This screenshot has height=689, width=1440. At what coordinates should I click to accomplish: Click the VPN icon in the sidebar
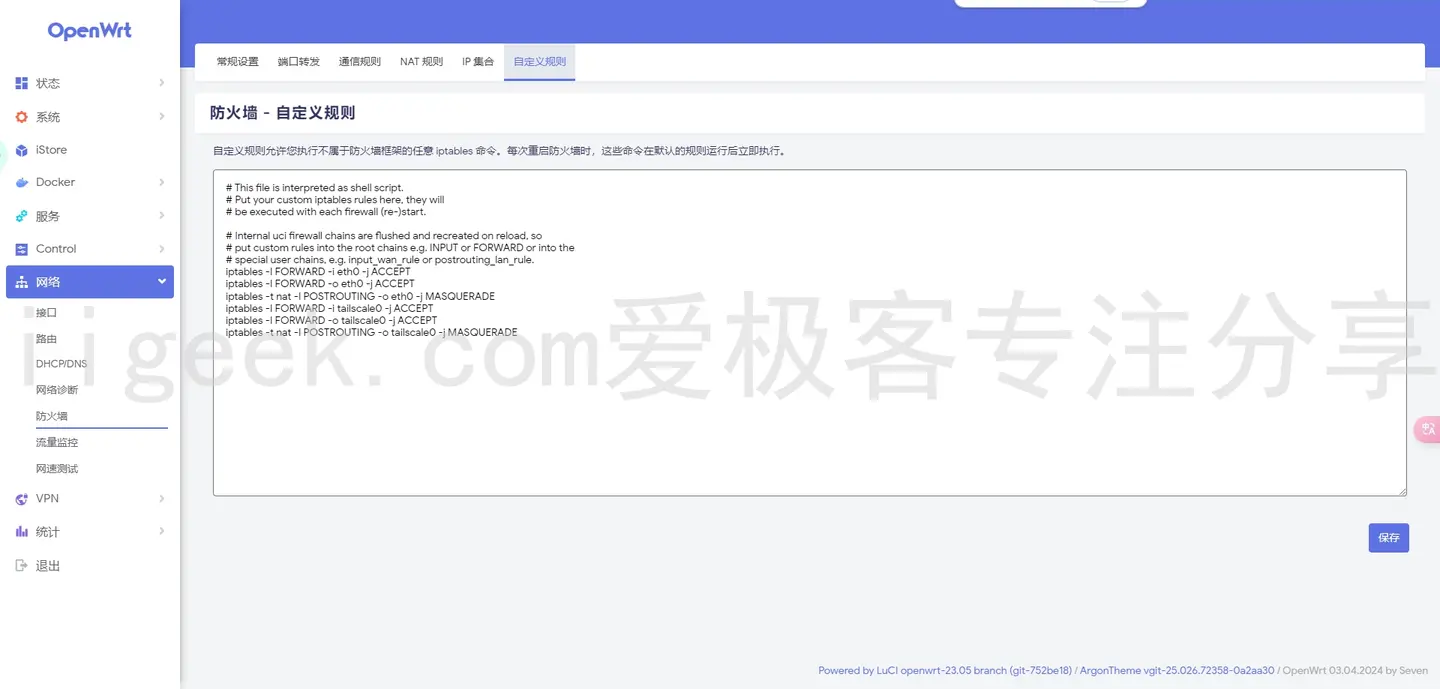(22, 498)
